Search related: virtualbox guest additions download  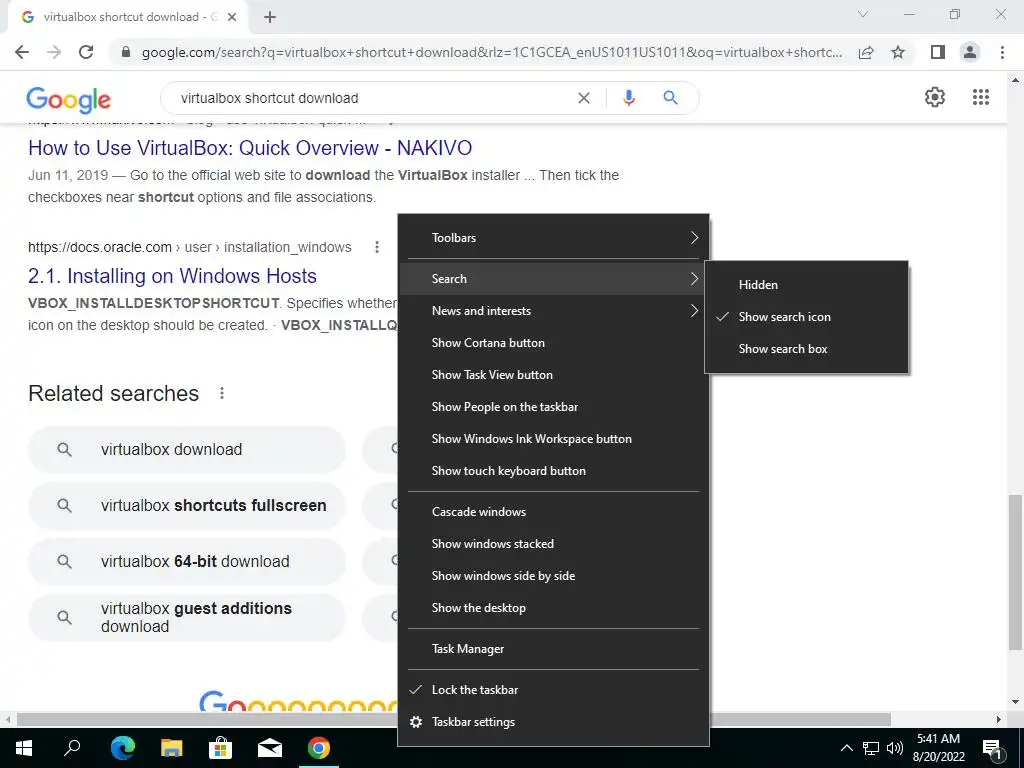pyautogui.click(x=187, y=617)
